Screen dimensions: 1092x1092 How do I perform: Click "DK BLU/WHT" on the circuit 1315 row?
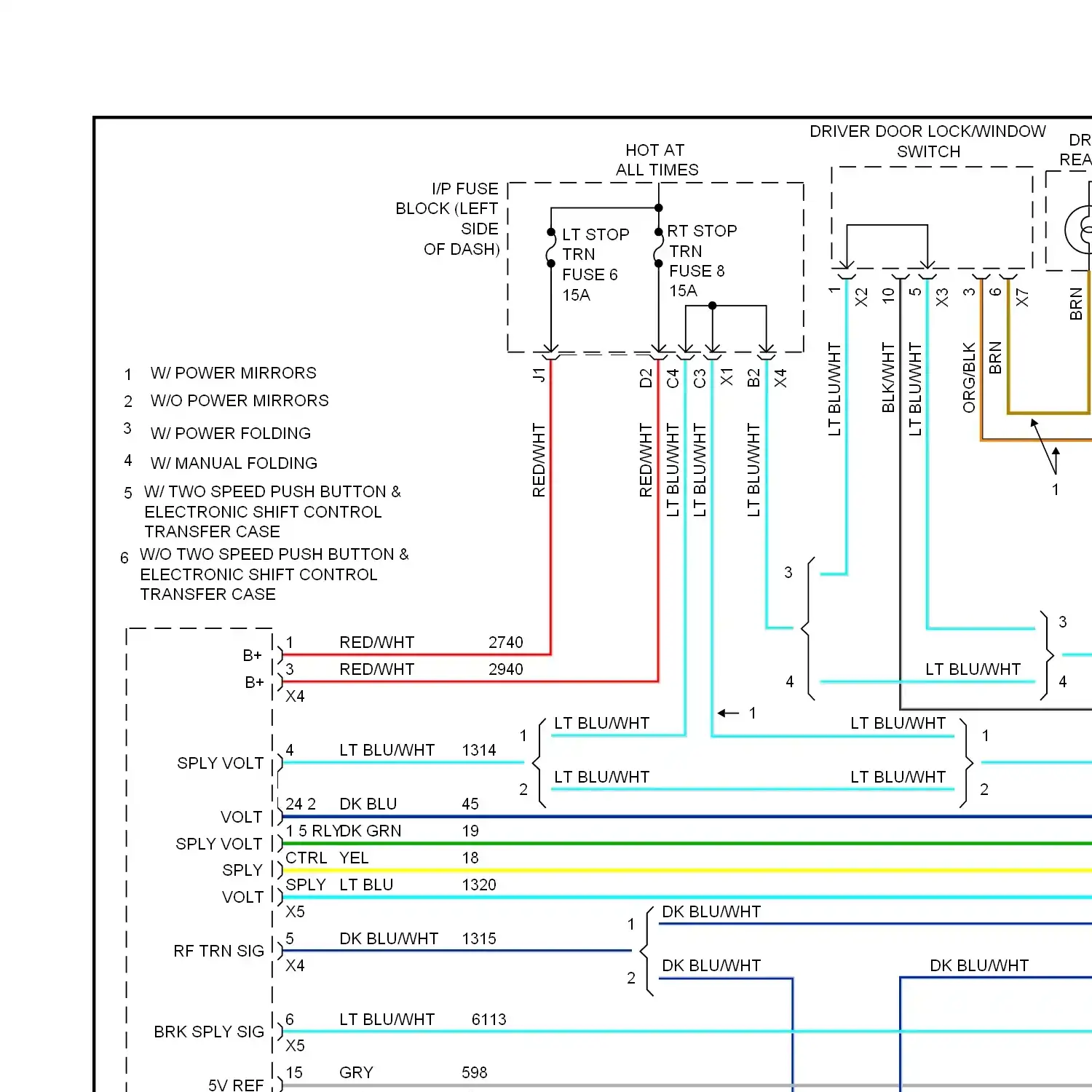pyautogui.click(x=389, y=939)
